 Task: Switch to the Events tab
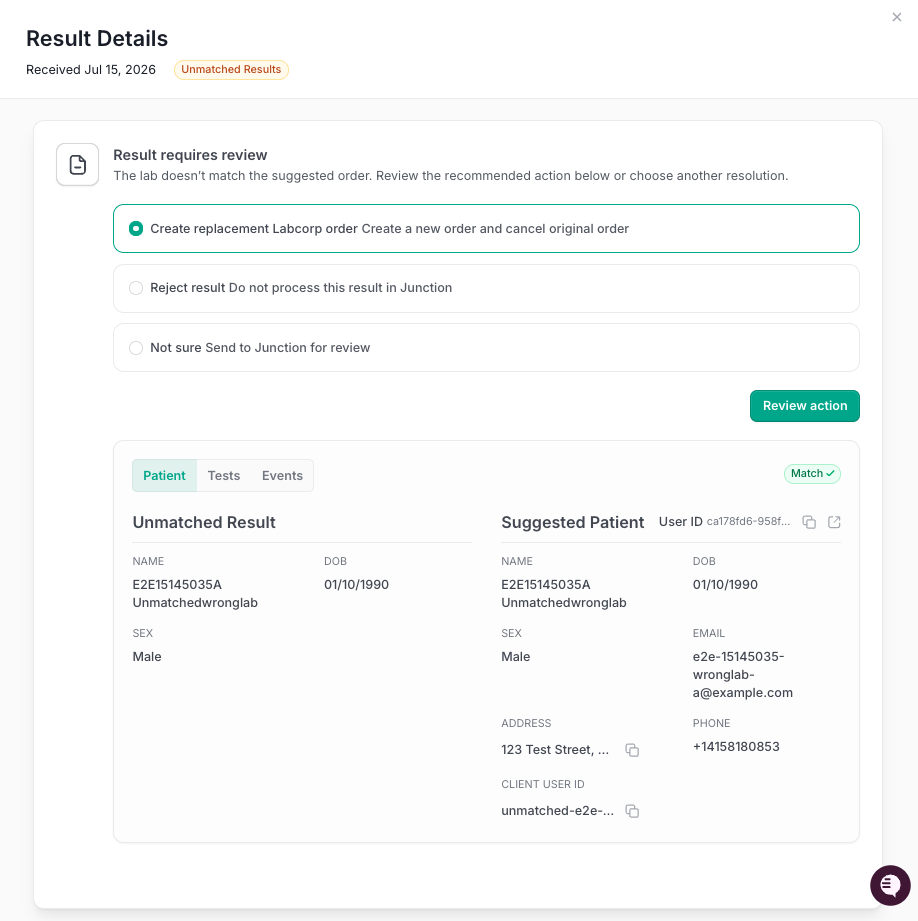(x=283, y=476)
